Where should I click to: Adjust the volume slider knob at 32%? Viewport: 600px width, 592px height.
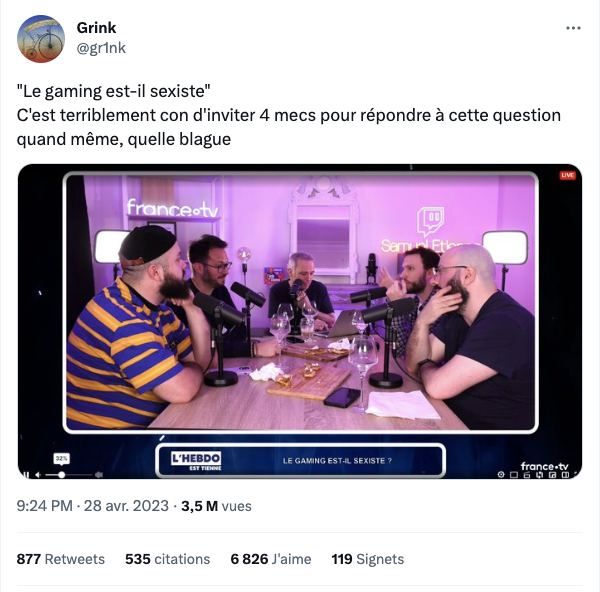[x=61, y=475]
